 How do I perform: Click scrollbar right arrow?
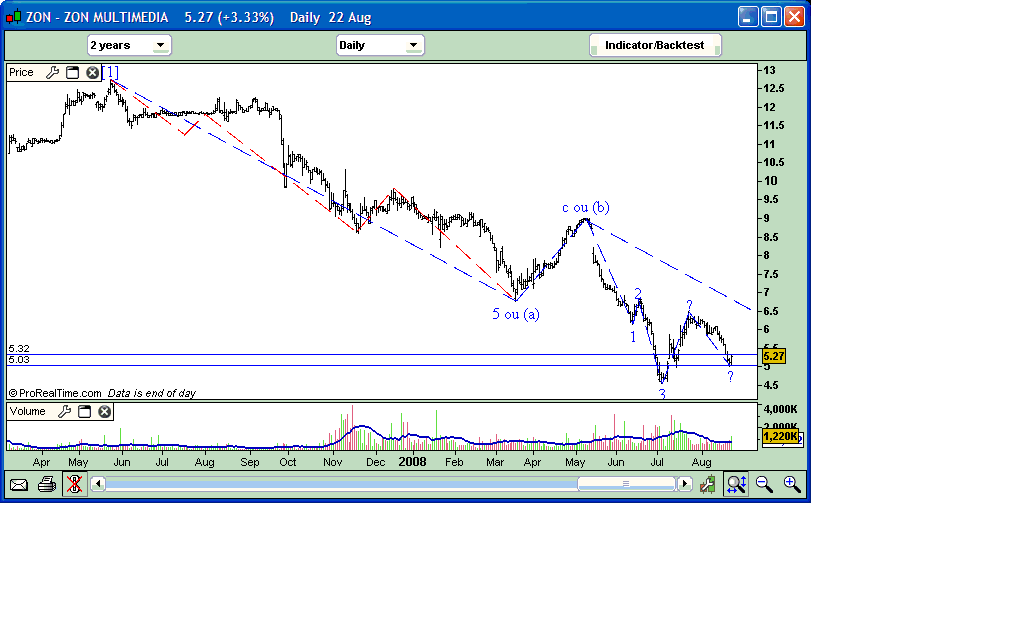684,484
